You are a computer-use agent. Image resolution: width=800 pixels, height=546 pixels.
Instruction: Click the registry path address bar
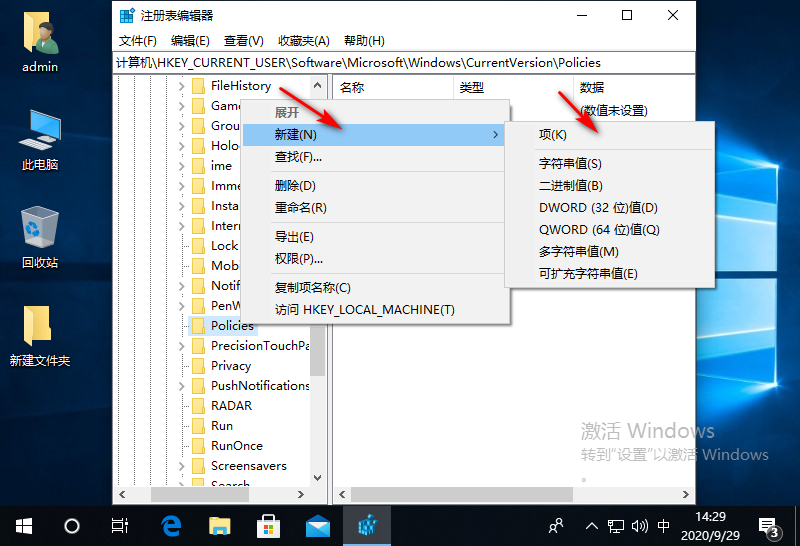pyautogui.click(x=404, y=63)
